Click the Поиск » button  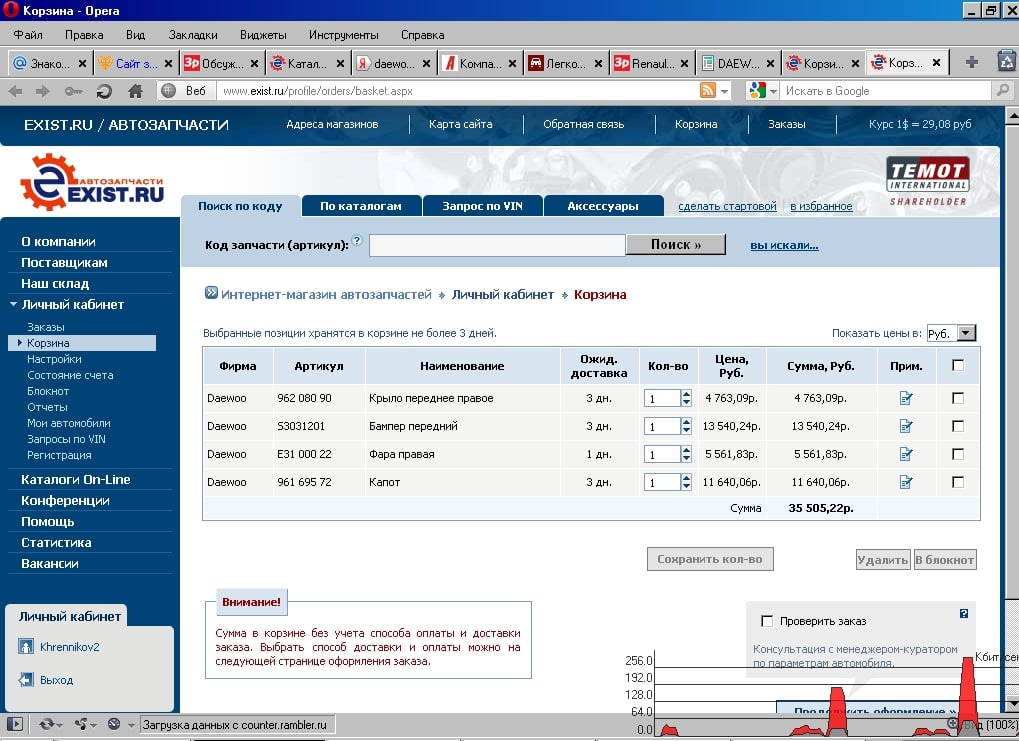676,244
